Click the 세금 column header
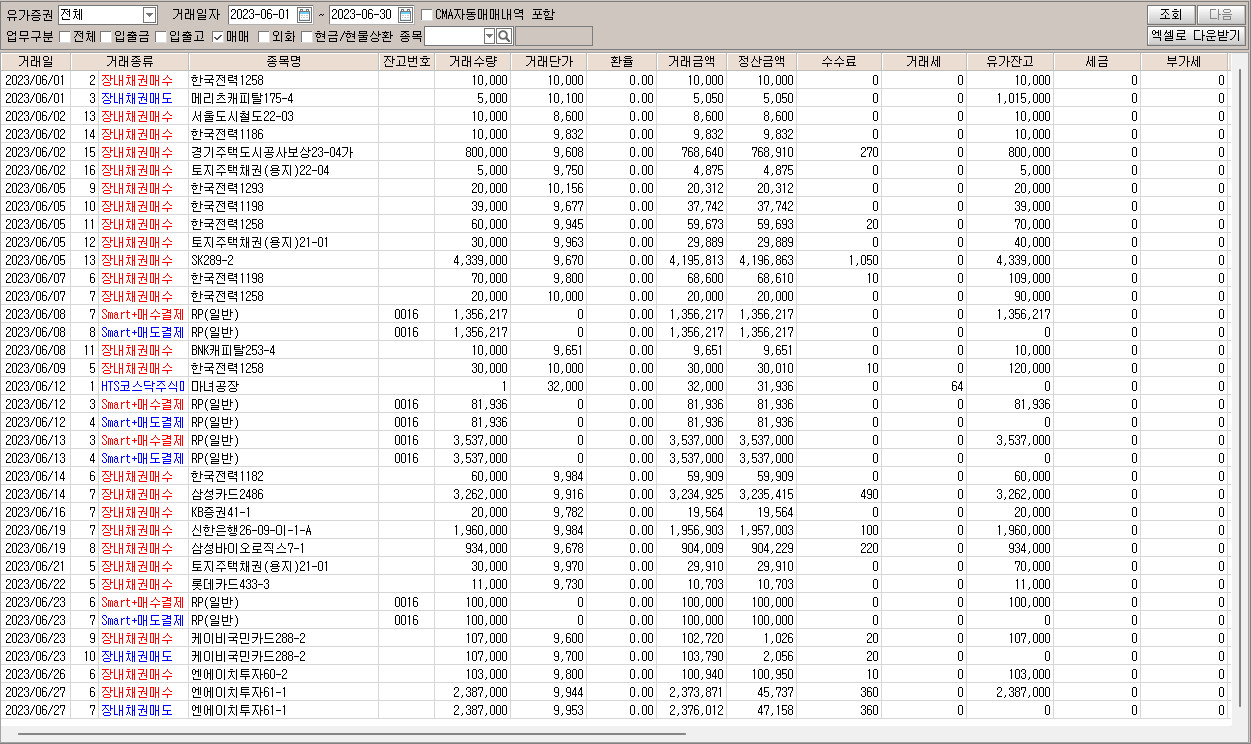This screenshot has width=1251, height=744. pos(1097,62)
